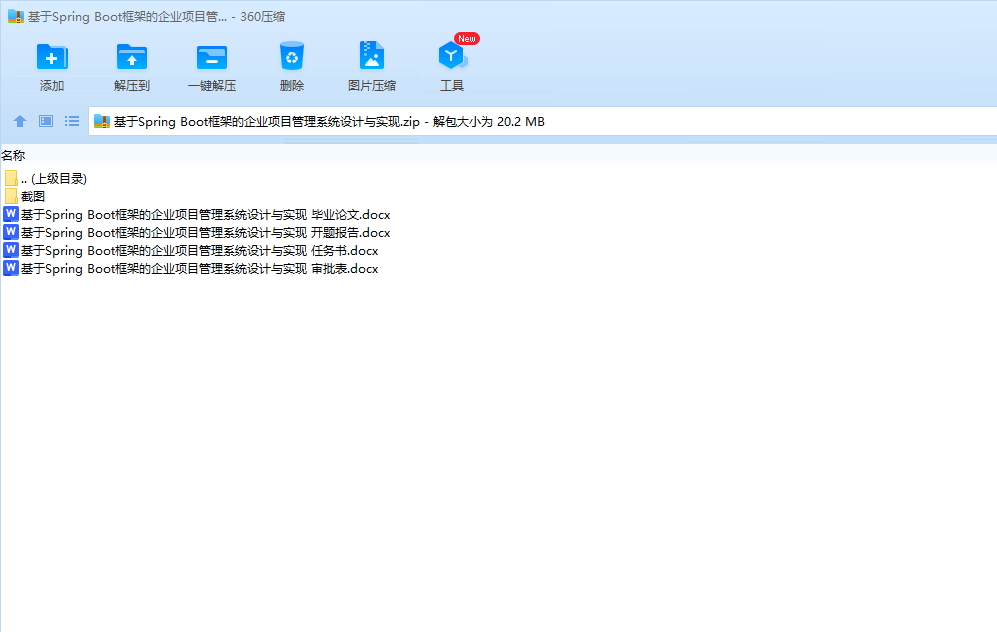Viewport: 997px width, 632px height.
Task: Go up one level with the up arrow
Action: click(x=20, y=121)
